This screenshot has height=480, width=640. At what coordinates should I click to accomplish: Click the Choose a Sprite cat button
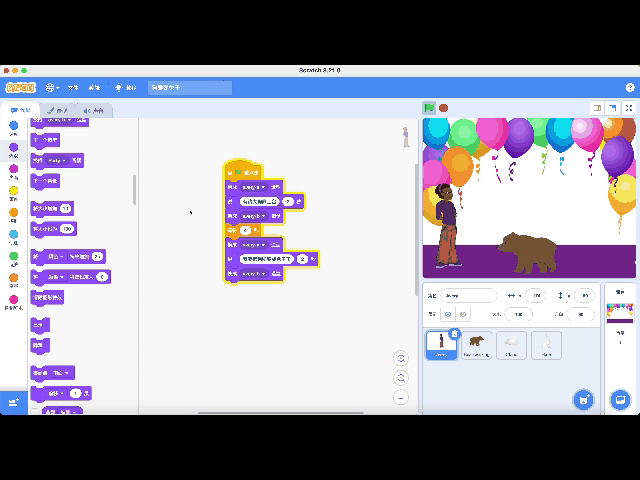[x=583, y=400]
